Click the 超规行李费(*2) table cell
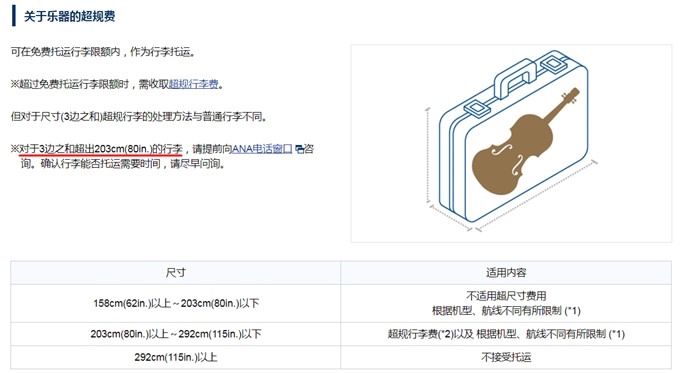Viewport: 680px width, 373px height. click(x=506, y=334)
